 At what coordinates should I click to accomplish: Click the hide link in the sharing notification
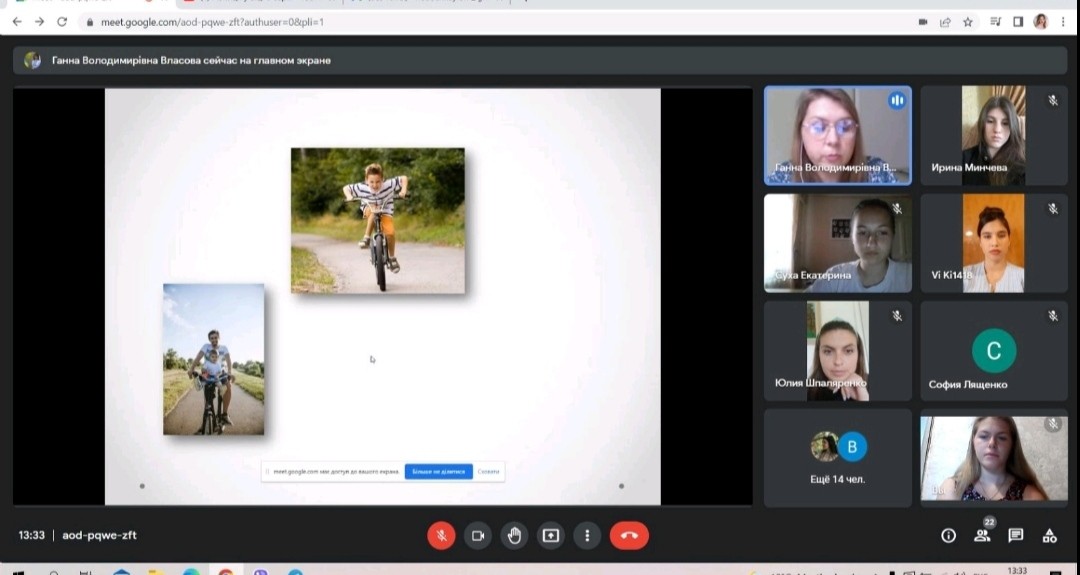(488, 471)
